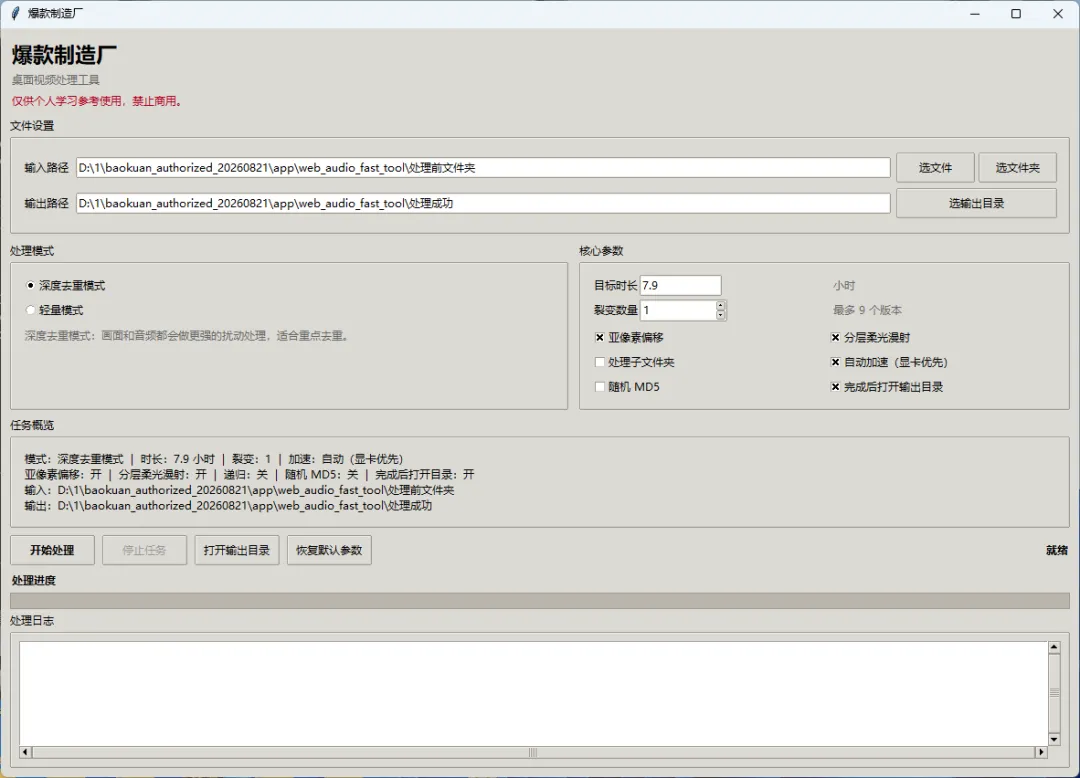Click the log horizontal scrollbar thumb
This screenshot has width=1080, height=778.
click(533, 753)
